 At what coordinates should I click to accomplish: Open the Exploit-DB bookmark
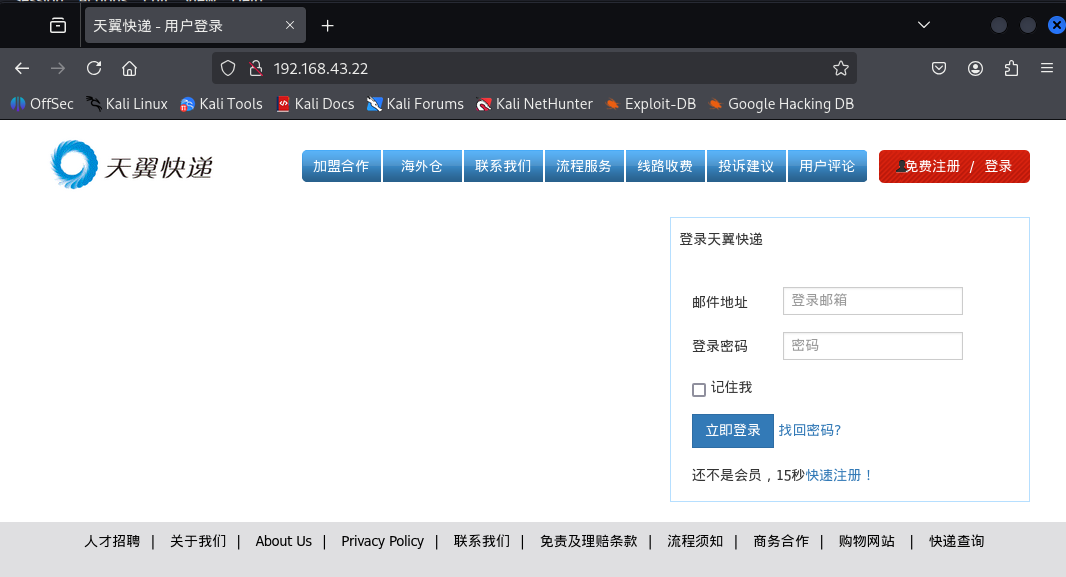651,104
